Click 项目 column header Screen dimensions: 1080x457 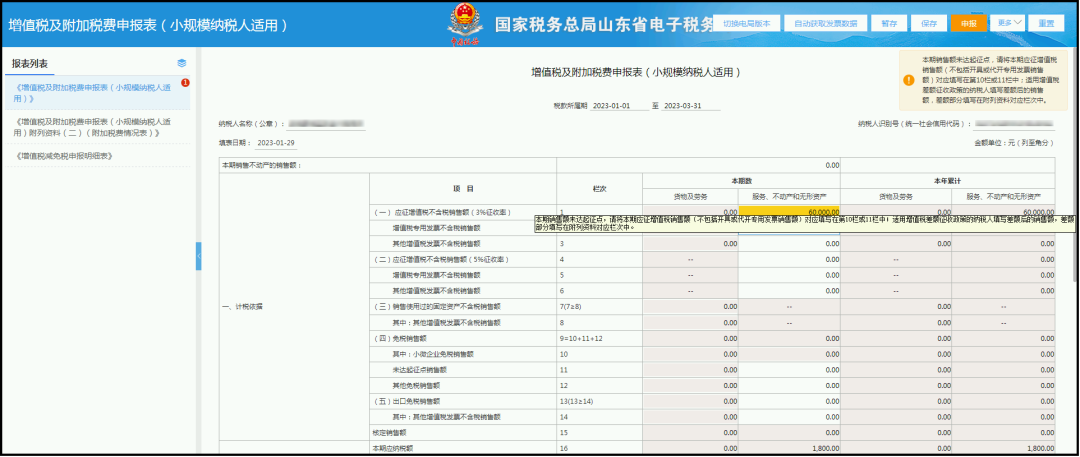(x=463, y=188)
